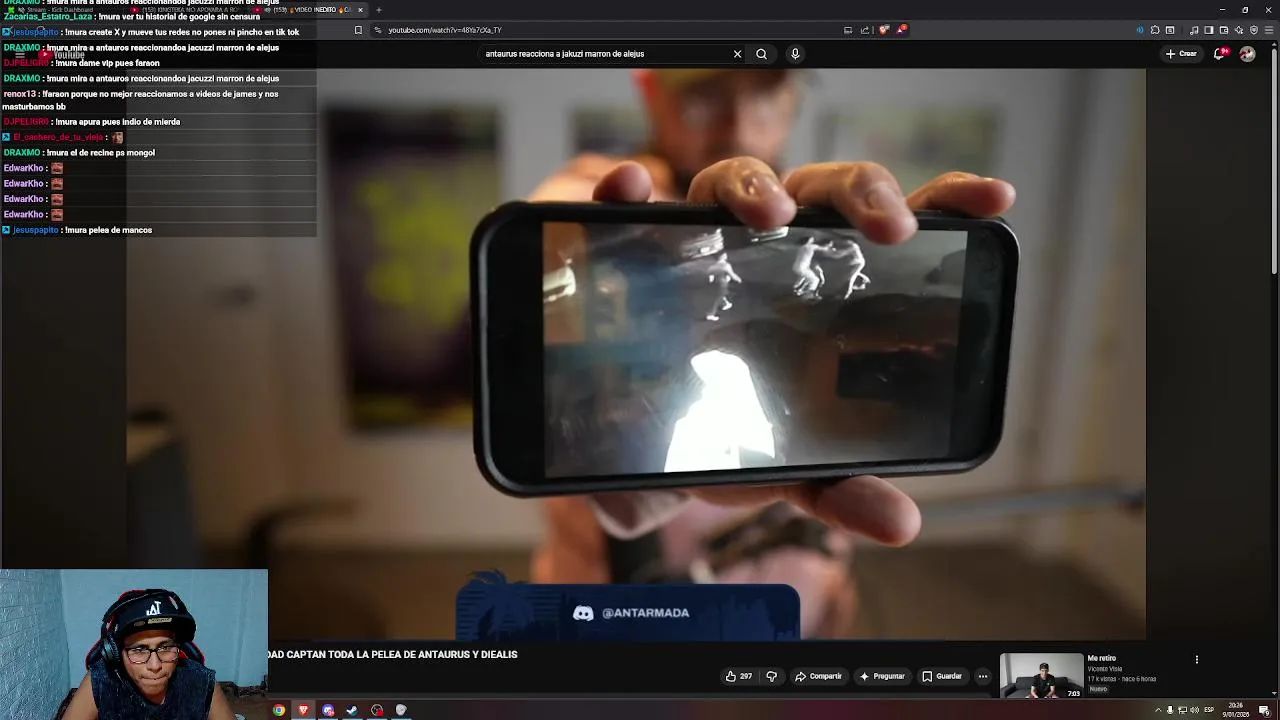Open the Me retiro video thumbnail
The width and height of the screenshot is (1280, 720).
tap(1041, 675)
